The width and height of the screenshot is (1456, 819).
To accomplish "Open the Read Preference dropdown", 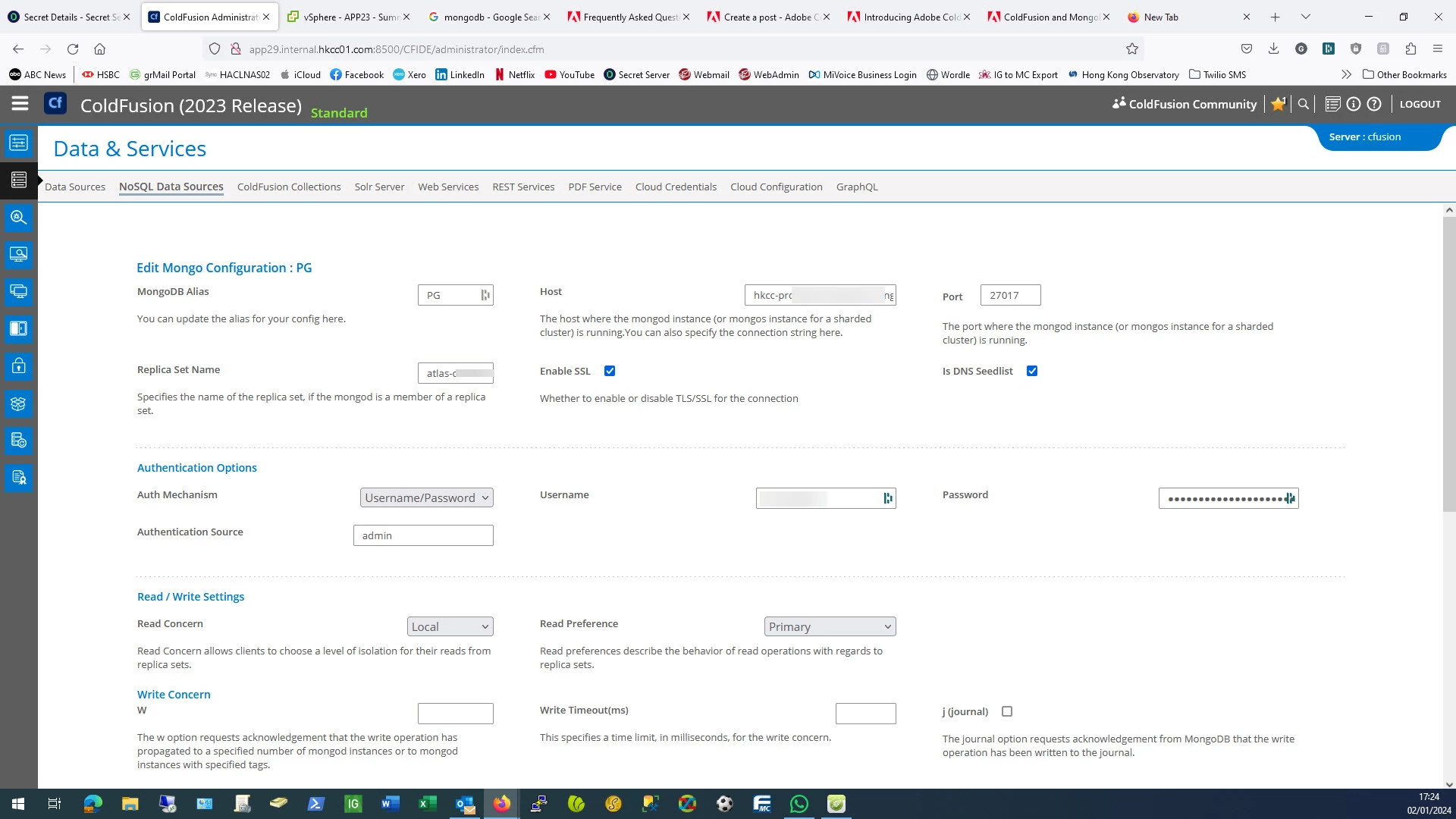I will click(x=830, y=626).
